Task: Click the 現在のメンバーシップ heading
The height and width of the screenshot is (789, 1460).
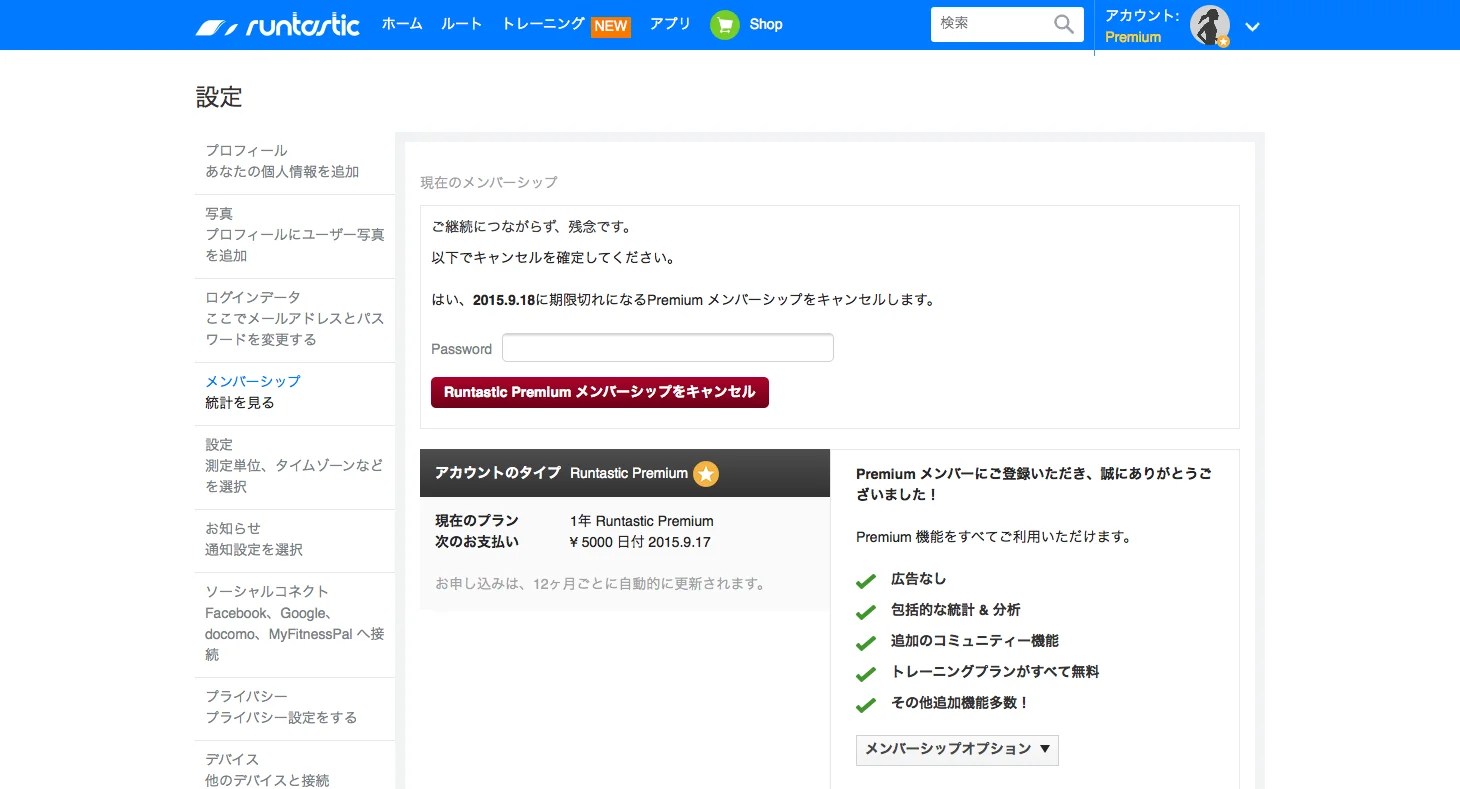Action: [489, 183]
